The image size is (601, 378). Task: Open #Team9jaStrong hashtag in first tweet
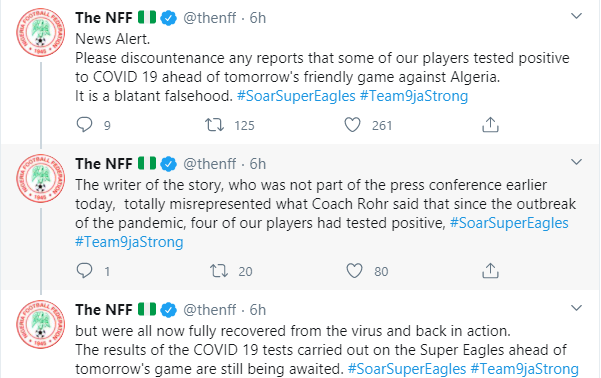pos(414,96)
